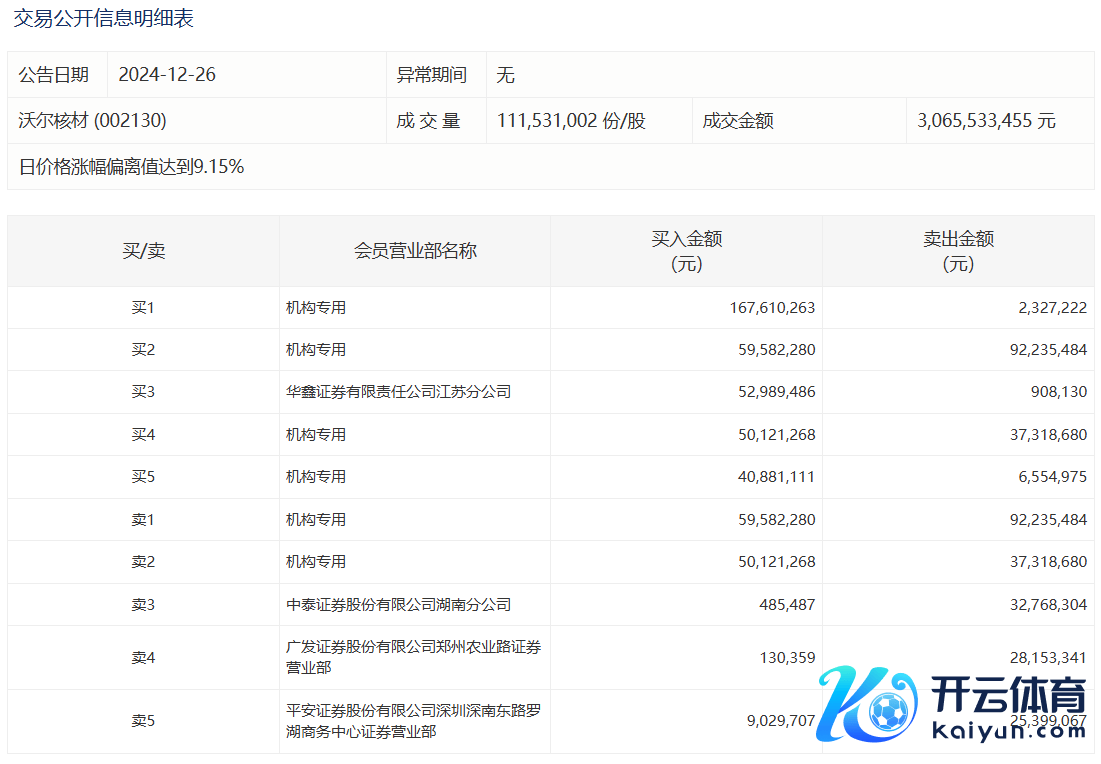The width and height of the screenshot is (1101, 764).
Task: Select the buy amount 167,610,263
Action: click(x=771, y=308)
